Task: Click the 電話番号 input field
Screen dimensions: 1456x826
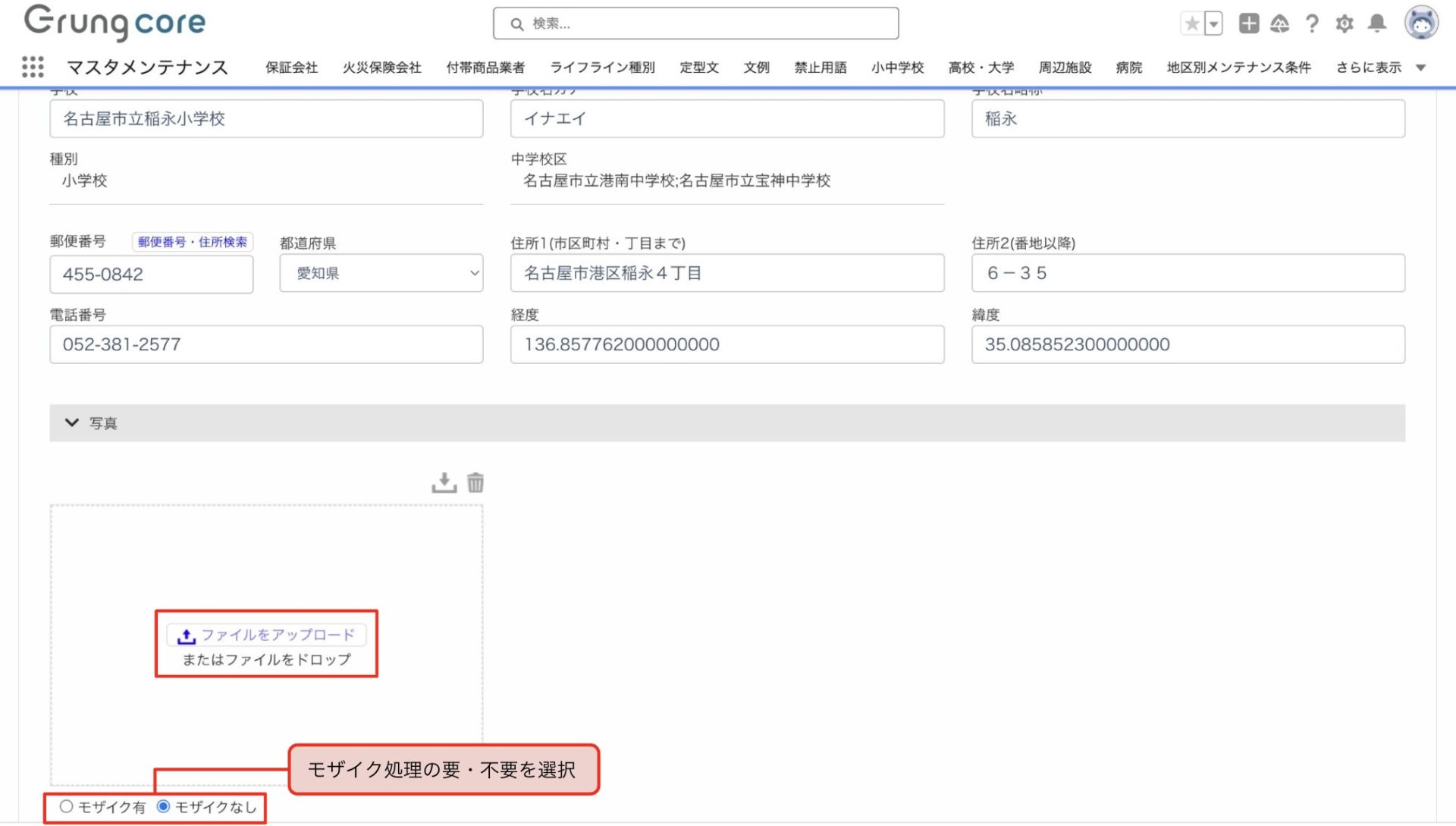Action: [266, 344]
